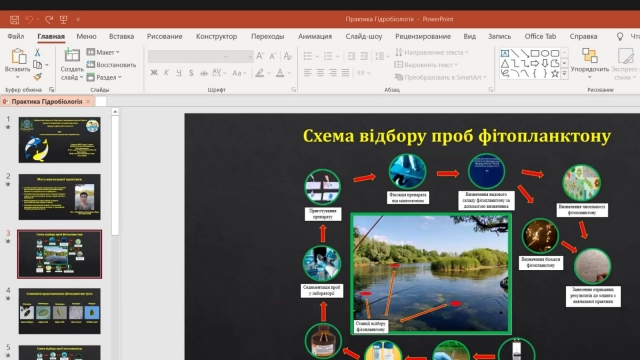This screenshot has height=360, width=640.
Task: Open the Конструктор ribbon tab
Action: 216,36
